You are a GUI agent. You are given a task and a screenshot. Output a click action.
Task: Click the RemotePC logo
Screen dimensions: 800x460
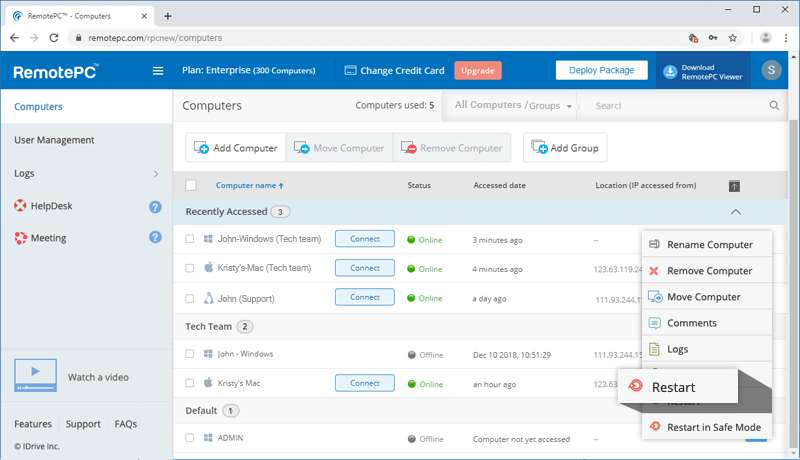(56, 71)
